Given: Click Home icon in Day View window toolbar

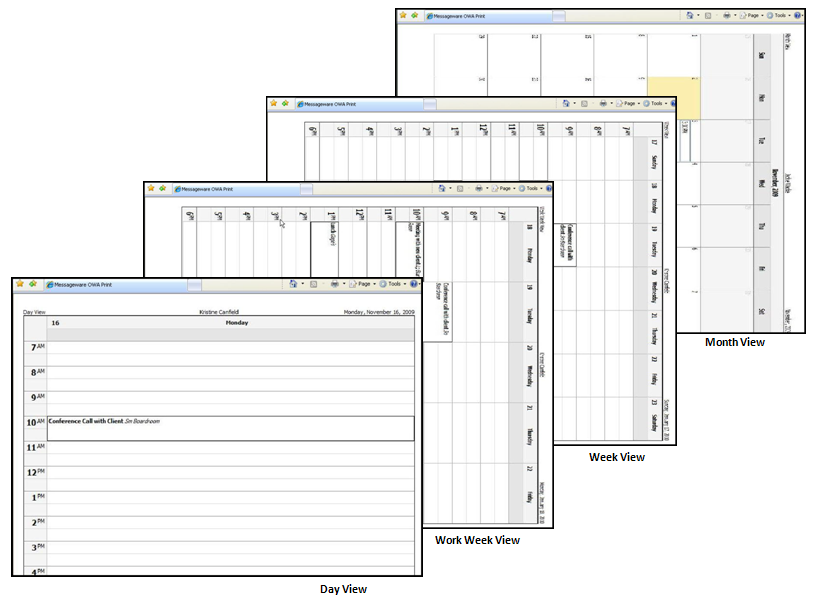Looking at the screenshot, I should point(293,284).
